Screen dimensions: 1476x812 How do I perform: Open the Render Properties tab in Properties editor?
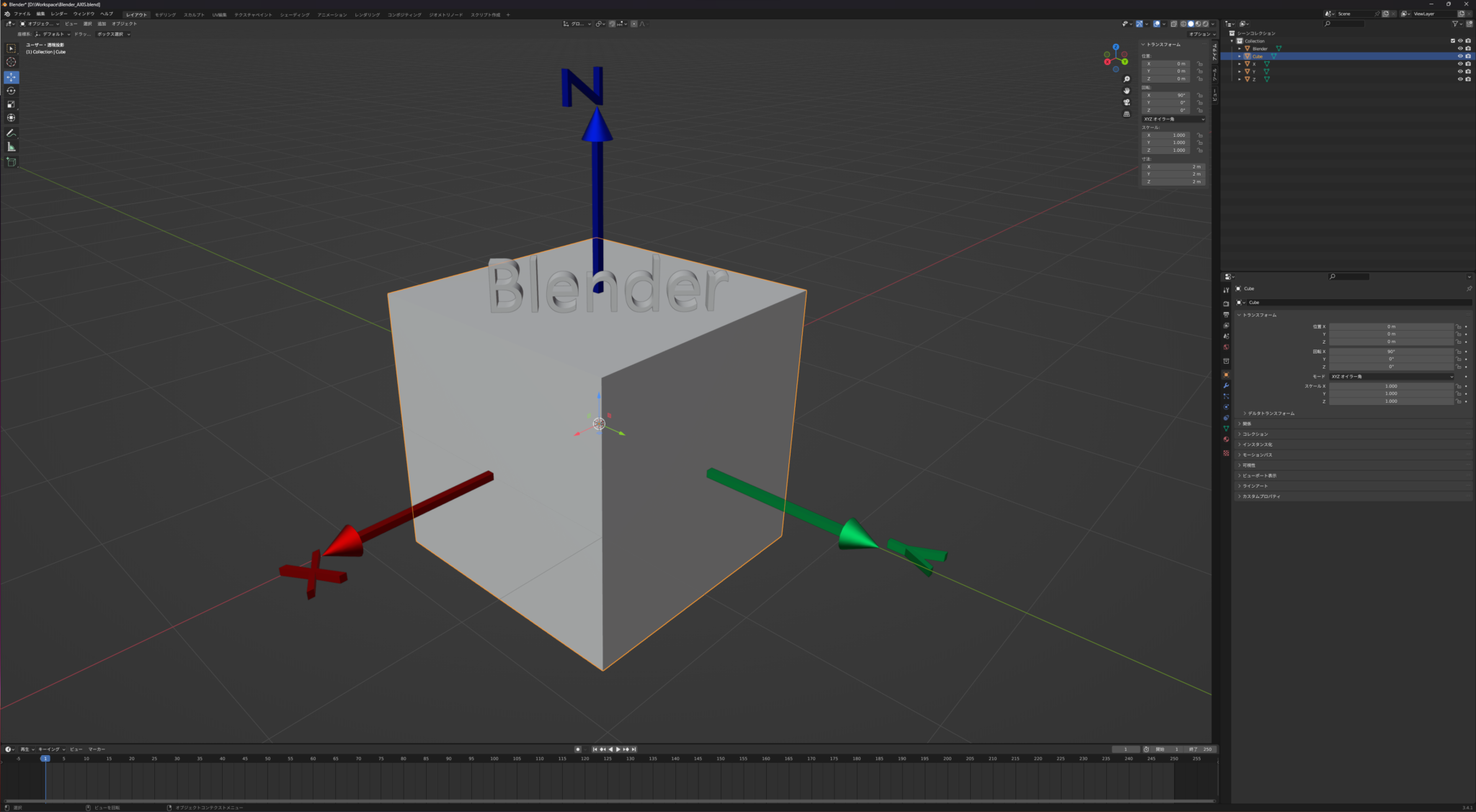(x=1227, y=303)
